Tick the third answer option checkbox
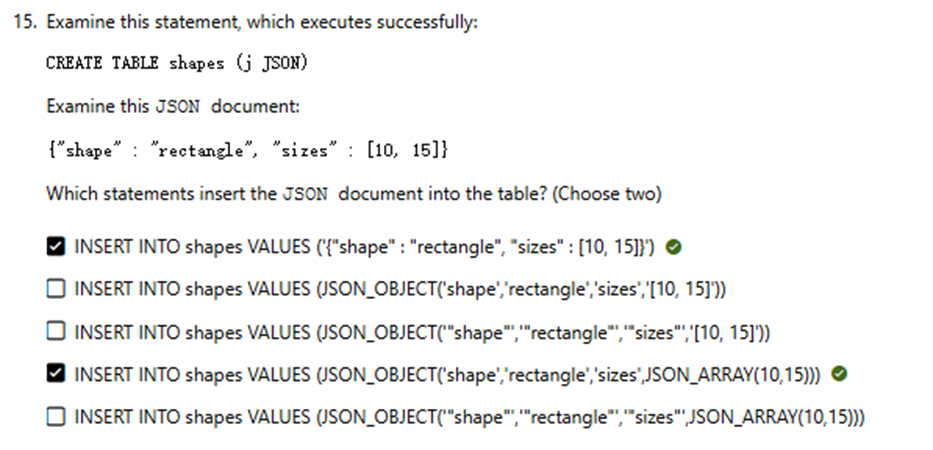 pyautogui.click(x=56, y=332)
